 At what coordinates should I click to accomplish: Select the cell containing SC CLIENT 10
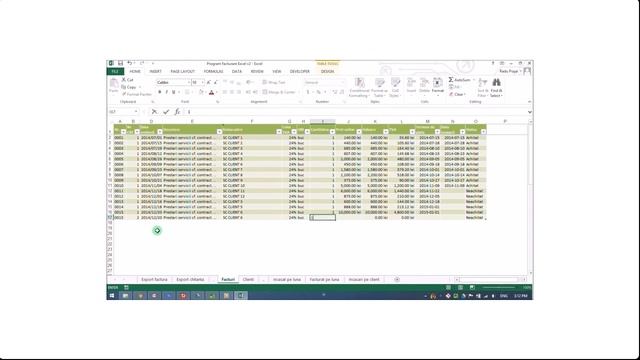pos(251,185)
